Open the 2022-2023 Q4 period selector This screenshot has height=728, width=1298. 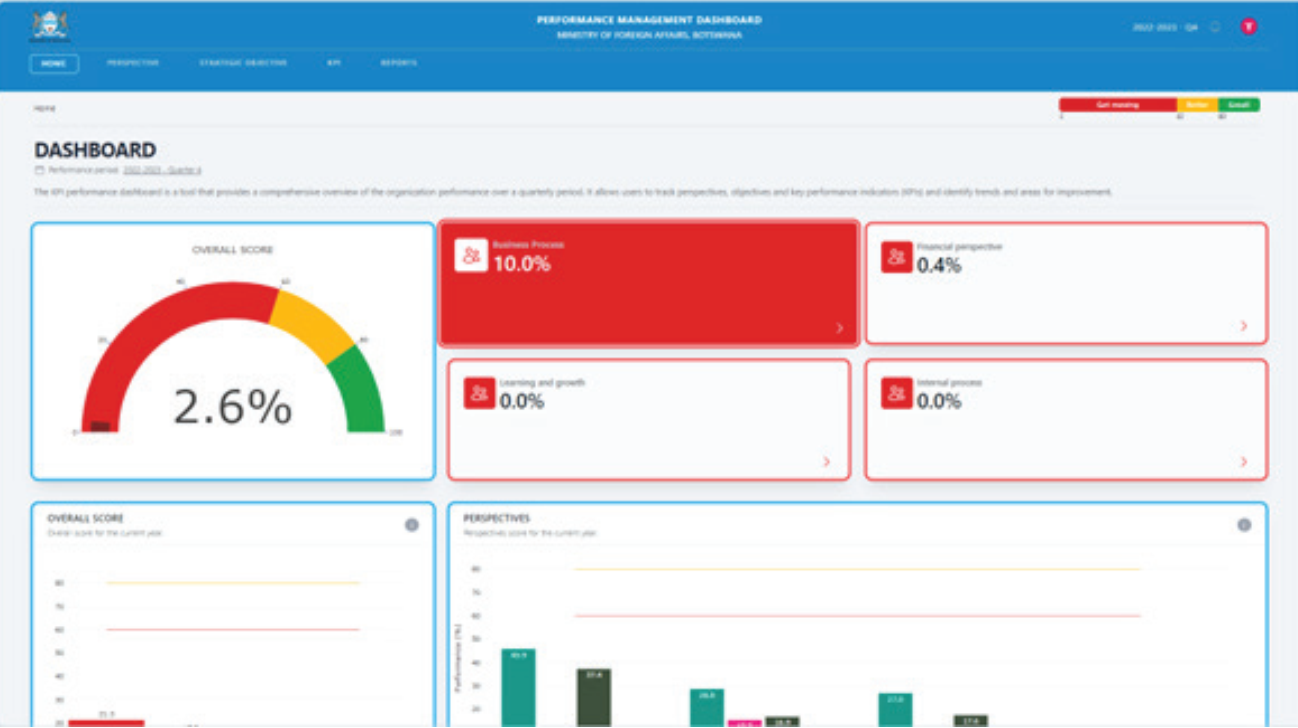[x=1165, y=27]
